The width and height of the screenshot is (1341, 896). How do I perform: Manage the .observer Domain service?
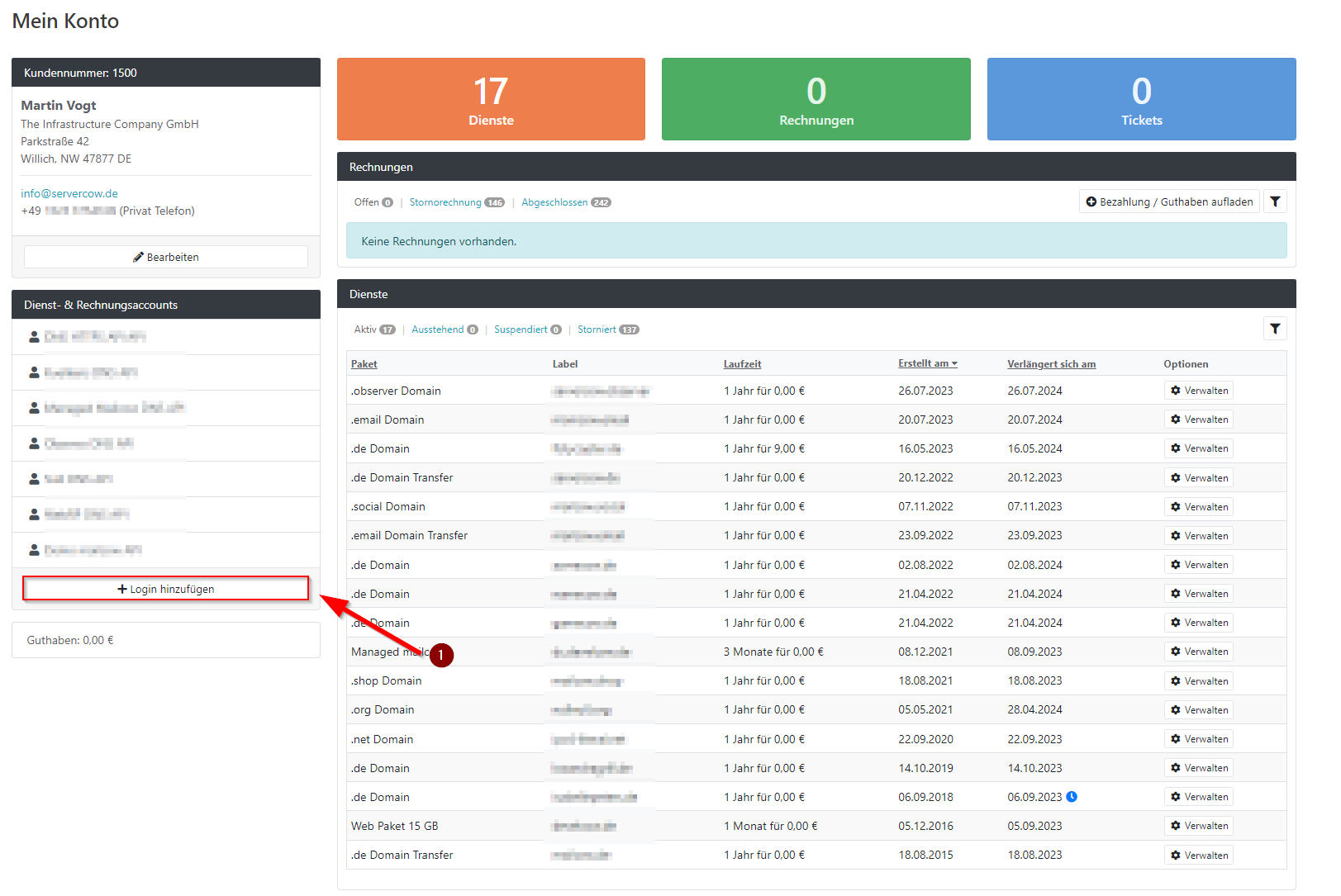point(1199,391)
